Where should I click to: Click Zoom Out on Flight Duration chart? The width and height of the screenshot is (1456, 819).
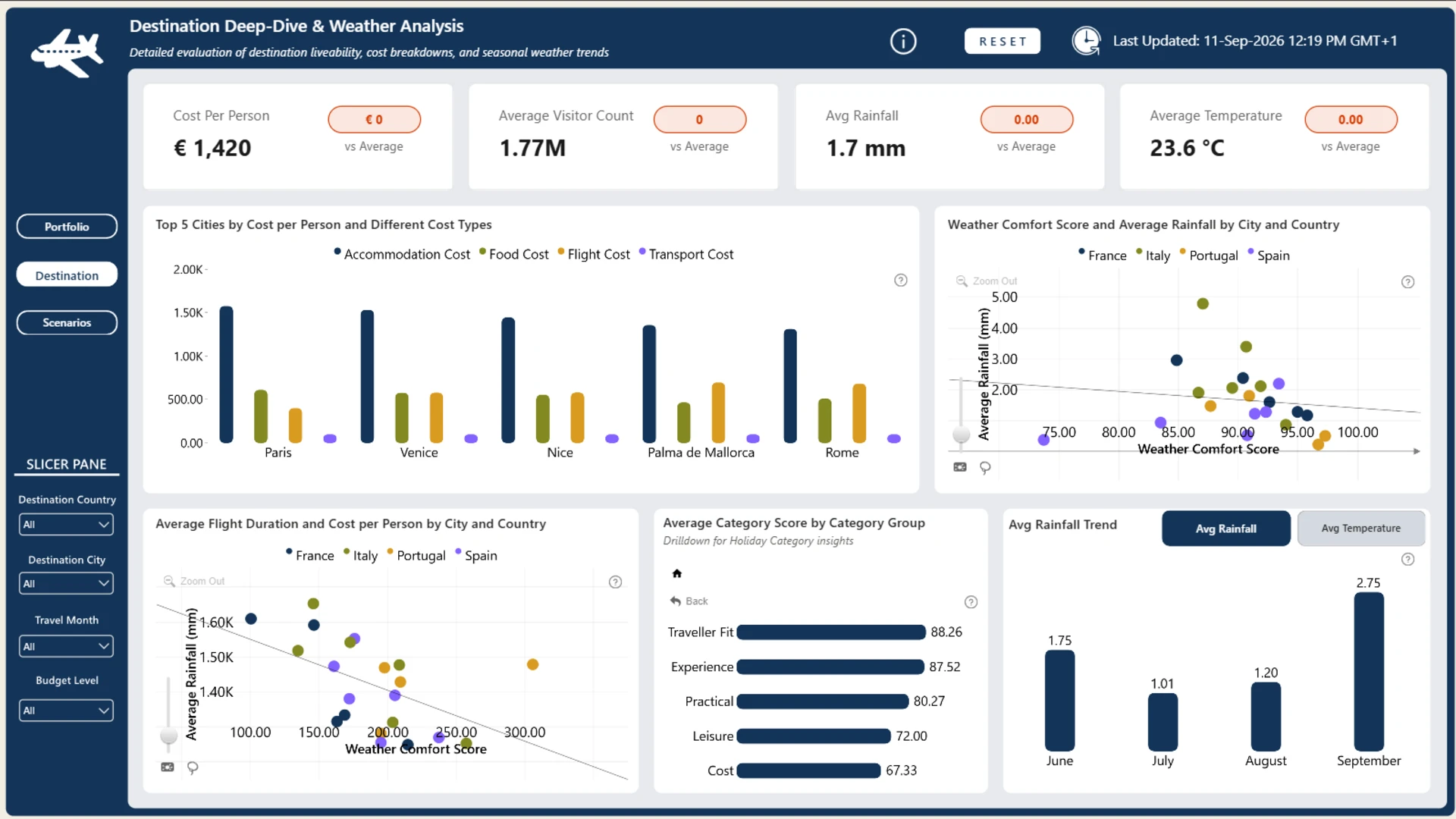[202, 582]
